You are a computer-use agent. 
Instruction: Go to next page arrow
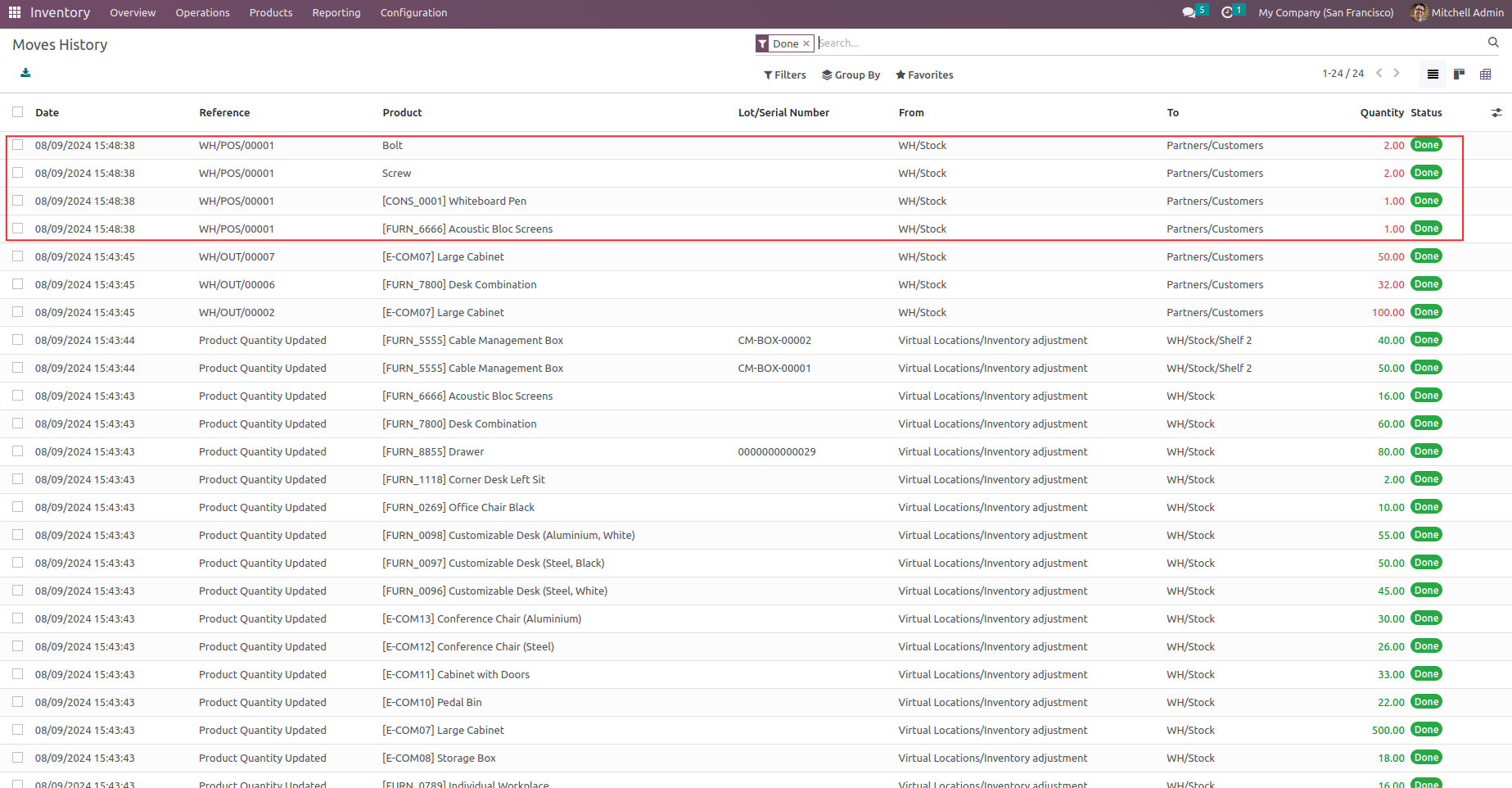[1397, 74]
